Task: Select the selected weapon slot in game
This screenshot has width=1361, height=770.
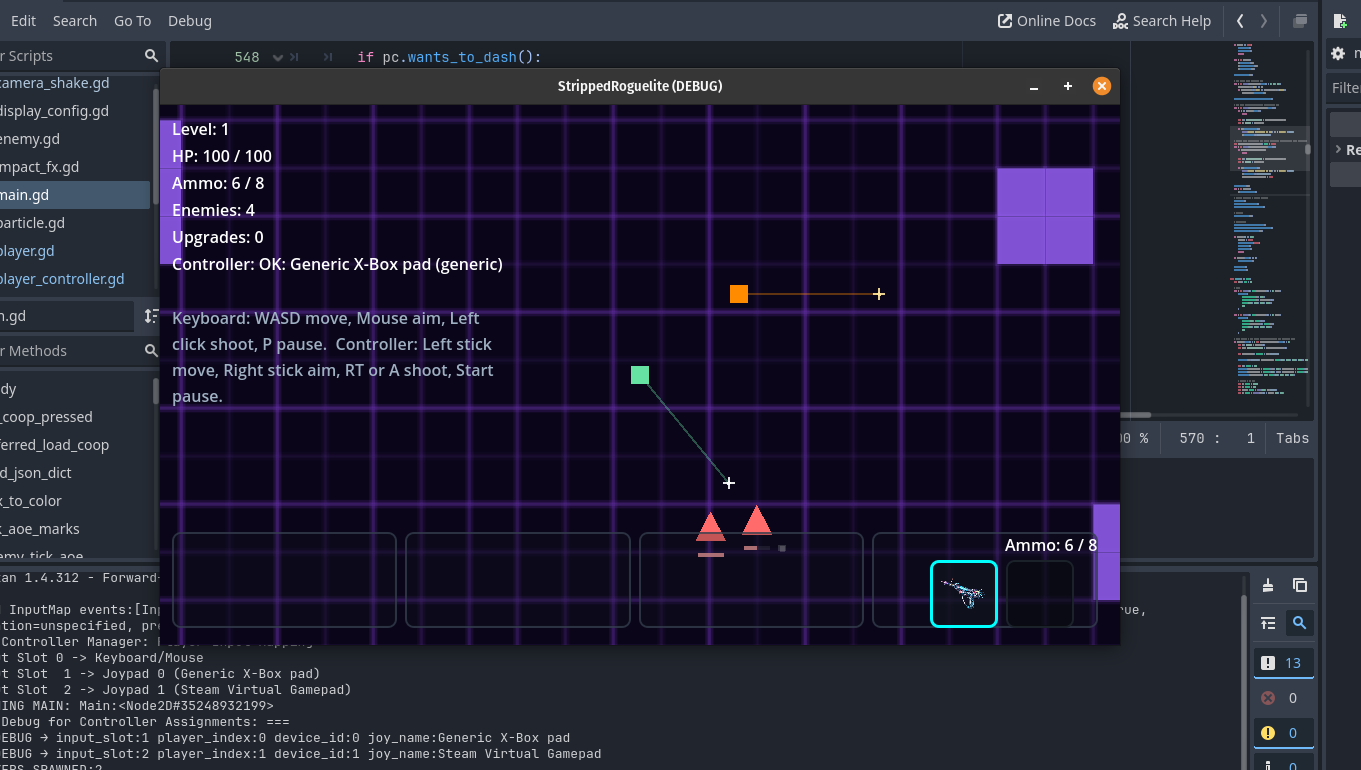Action: click(x=963, y=594)
